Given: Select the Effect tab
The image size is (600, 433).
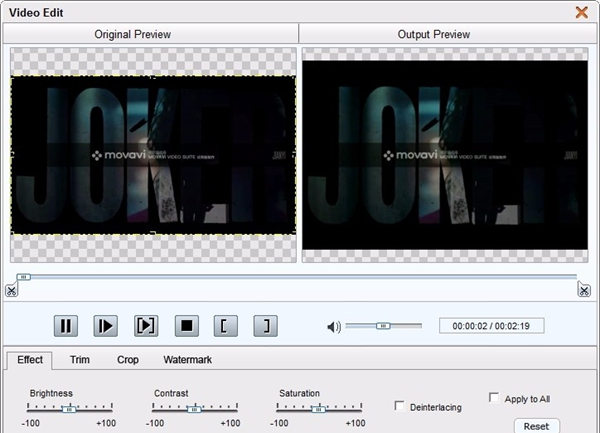Looking at the screenshot, I should click(30, 360).
